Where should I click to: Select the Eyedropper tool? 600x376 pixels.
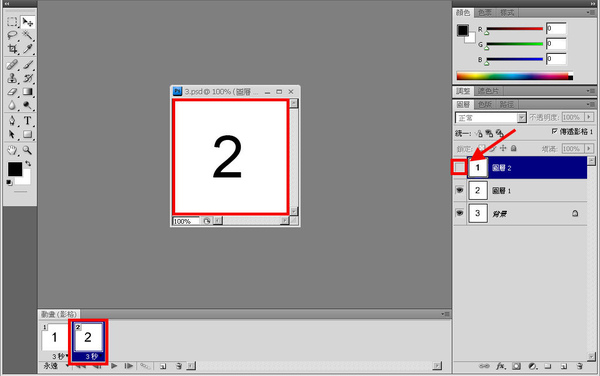coord(28,49)
